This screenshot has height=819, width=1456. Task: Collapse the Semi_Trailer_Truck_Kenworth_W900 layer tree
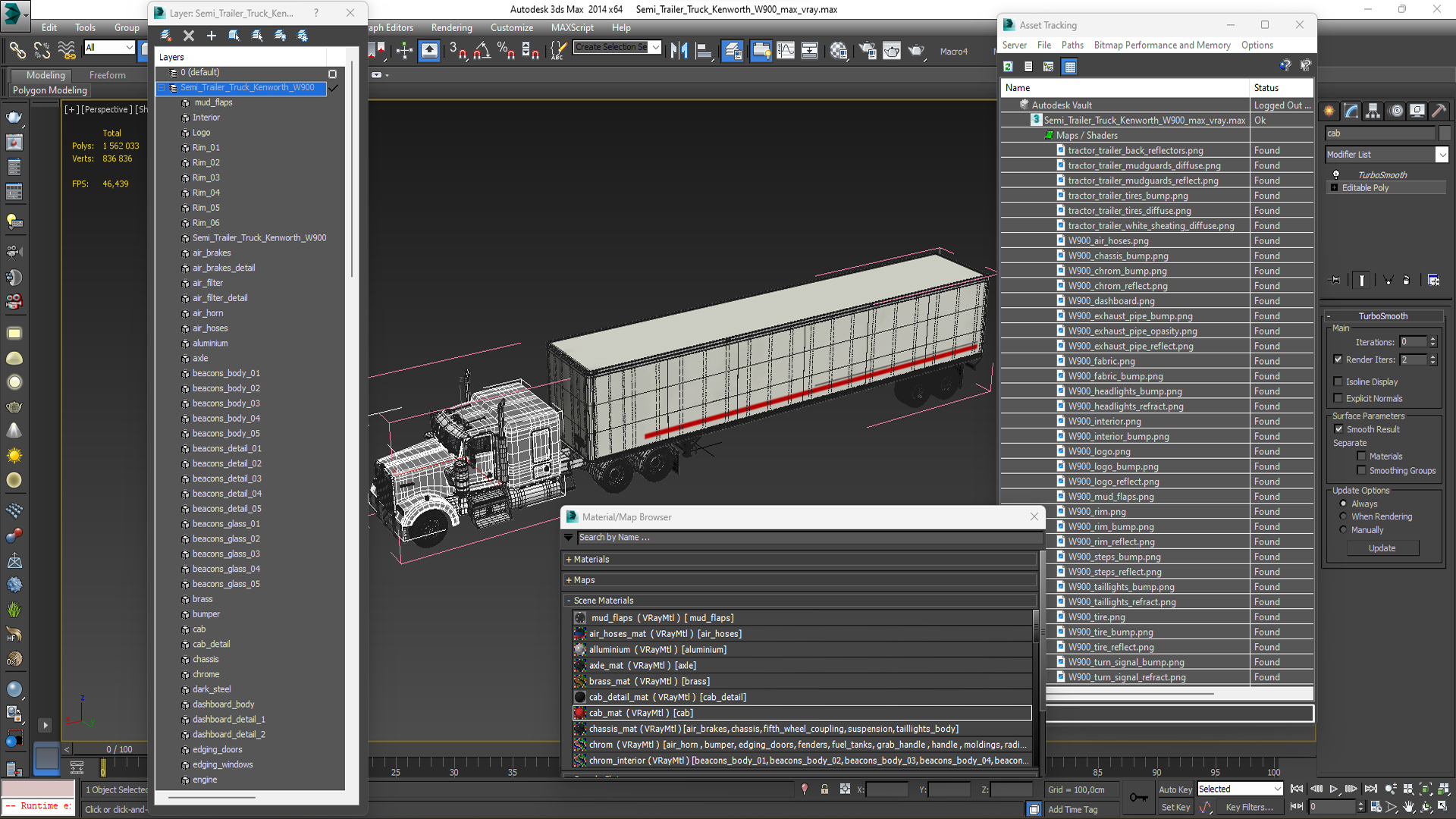pyautogui.click(x=162, y=87)
